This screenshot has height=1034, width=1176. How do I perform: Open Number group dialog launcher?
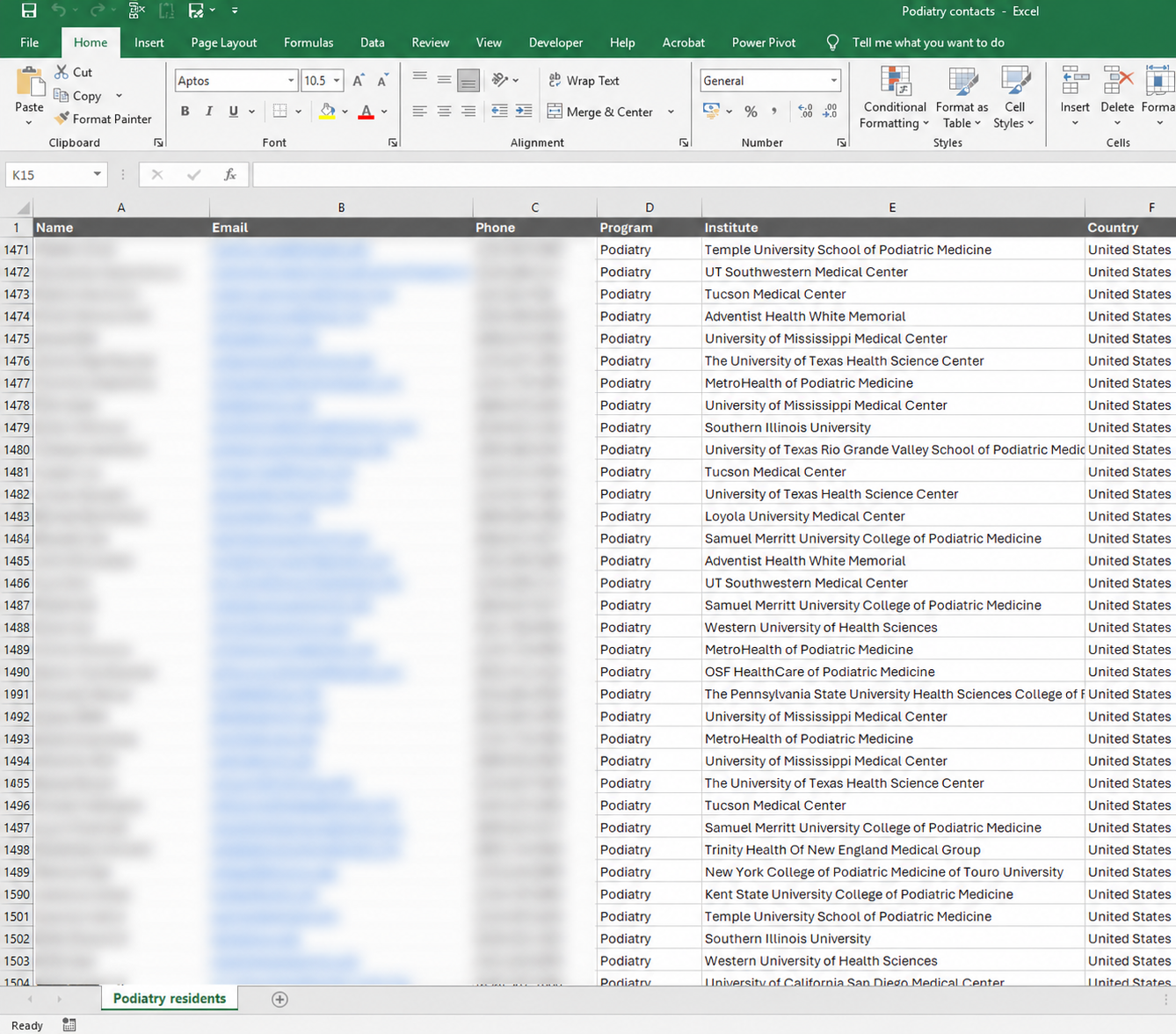coord(841,142)
